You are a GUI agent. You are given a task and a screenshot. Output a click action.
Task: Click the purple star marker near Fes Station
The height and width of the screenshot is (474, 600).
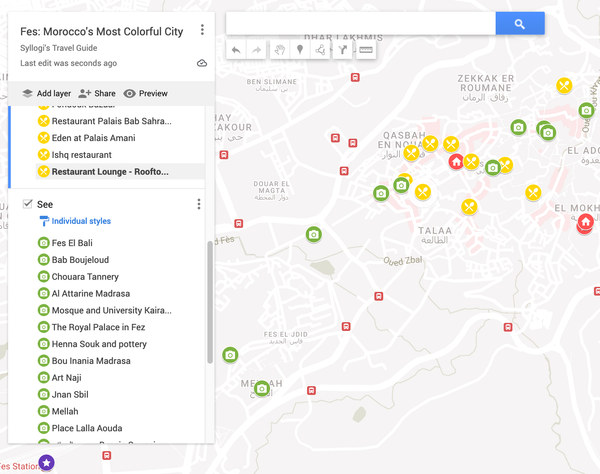46,463
